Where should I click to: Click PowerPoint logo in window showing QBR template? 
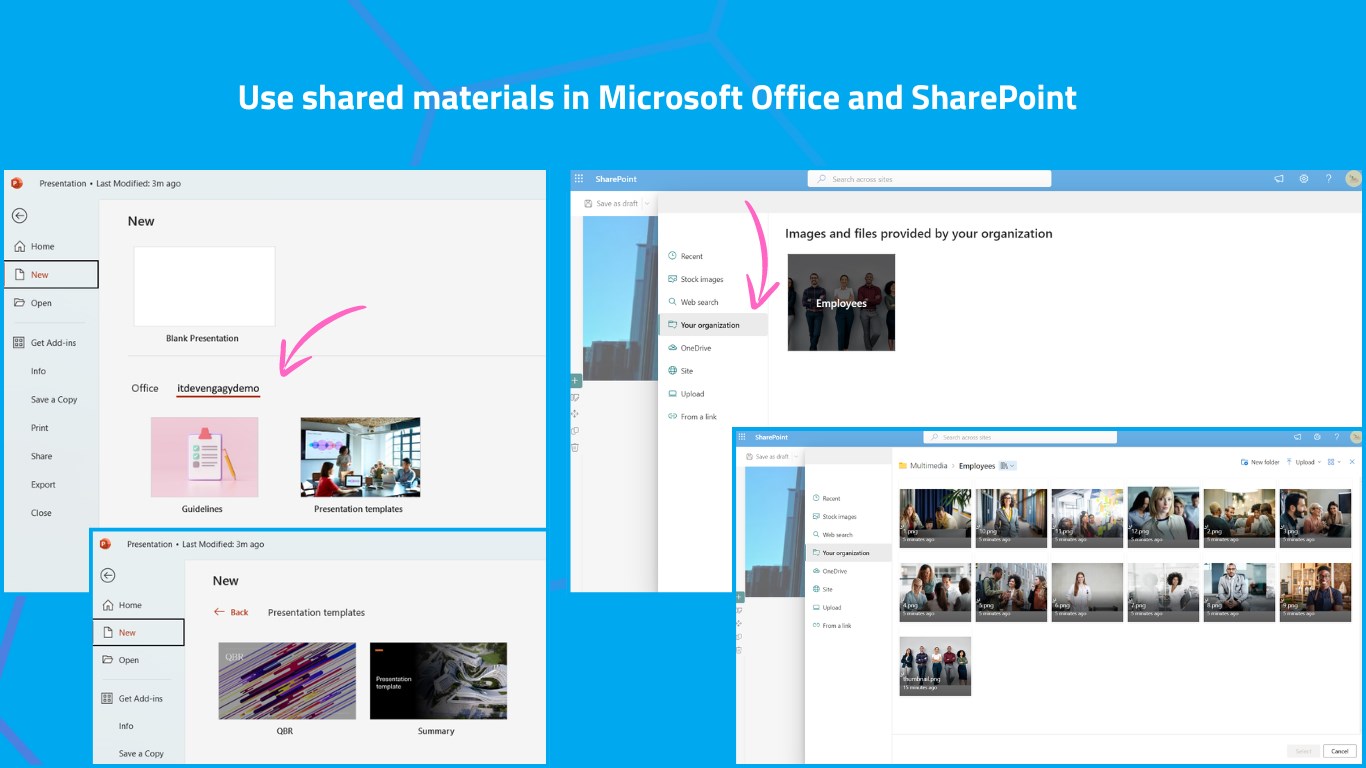[105, 544]
